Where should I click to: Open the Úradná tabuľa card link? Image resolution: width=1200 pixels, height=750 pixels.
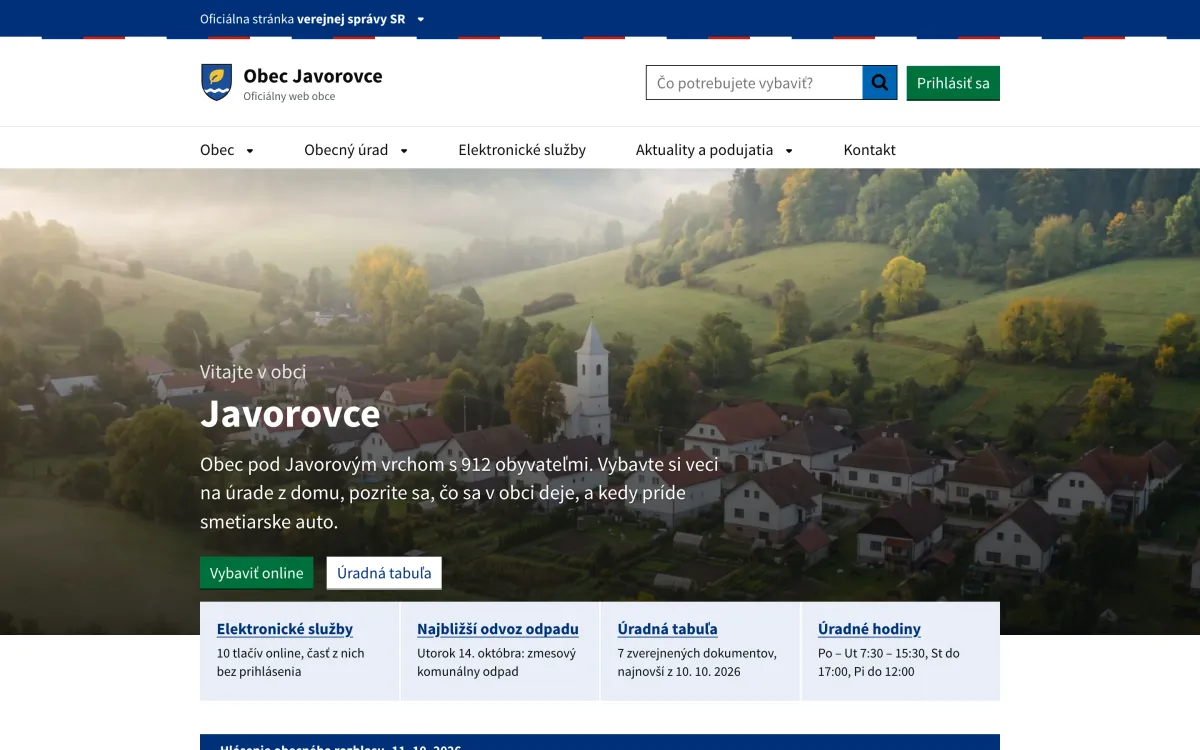[667, 629]
